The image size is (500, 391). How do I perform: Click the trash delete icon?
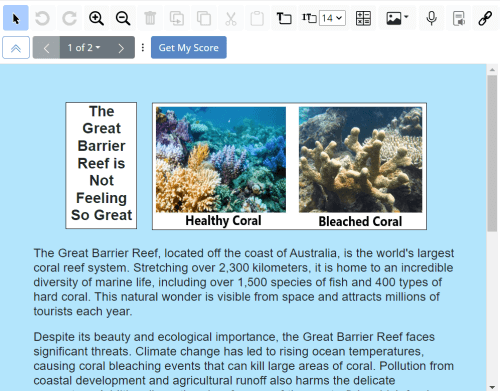[150, 18]
